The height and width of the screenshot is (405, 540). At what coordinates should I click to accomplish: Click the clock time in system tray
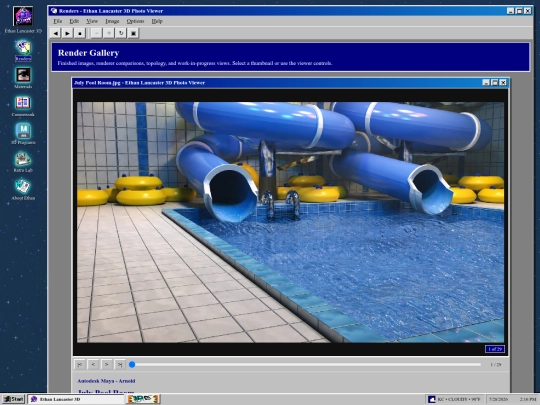click(528, 399)
